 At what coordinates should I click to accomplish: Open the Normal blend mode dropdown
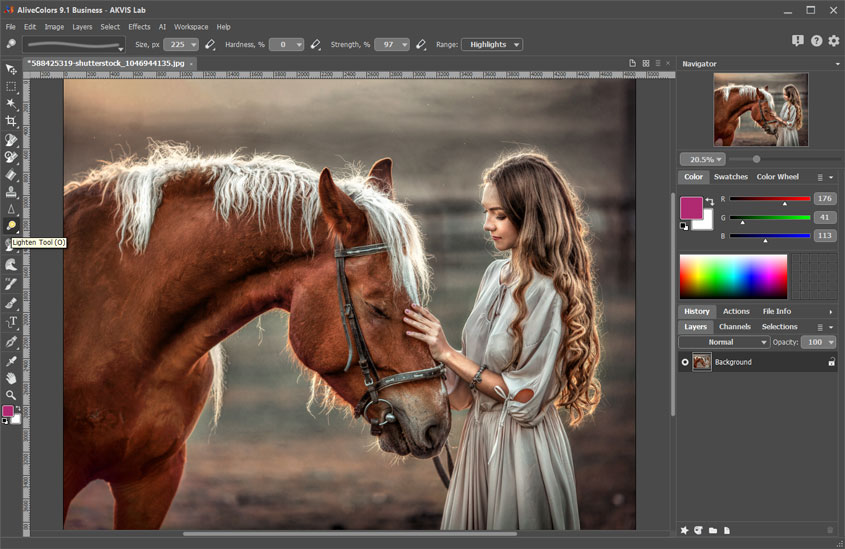click(x=724, y=342)
